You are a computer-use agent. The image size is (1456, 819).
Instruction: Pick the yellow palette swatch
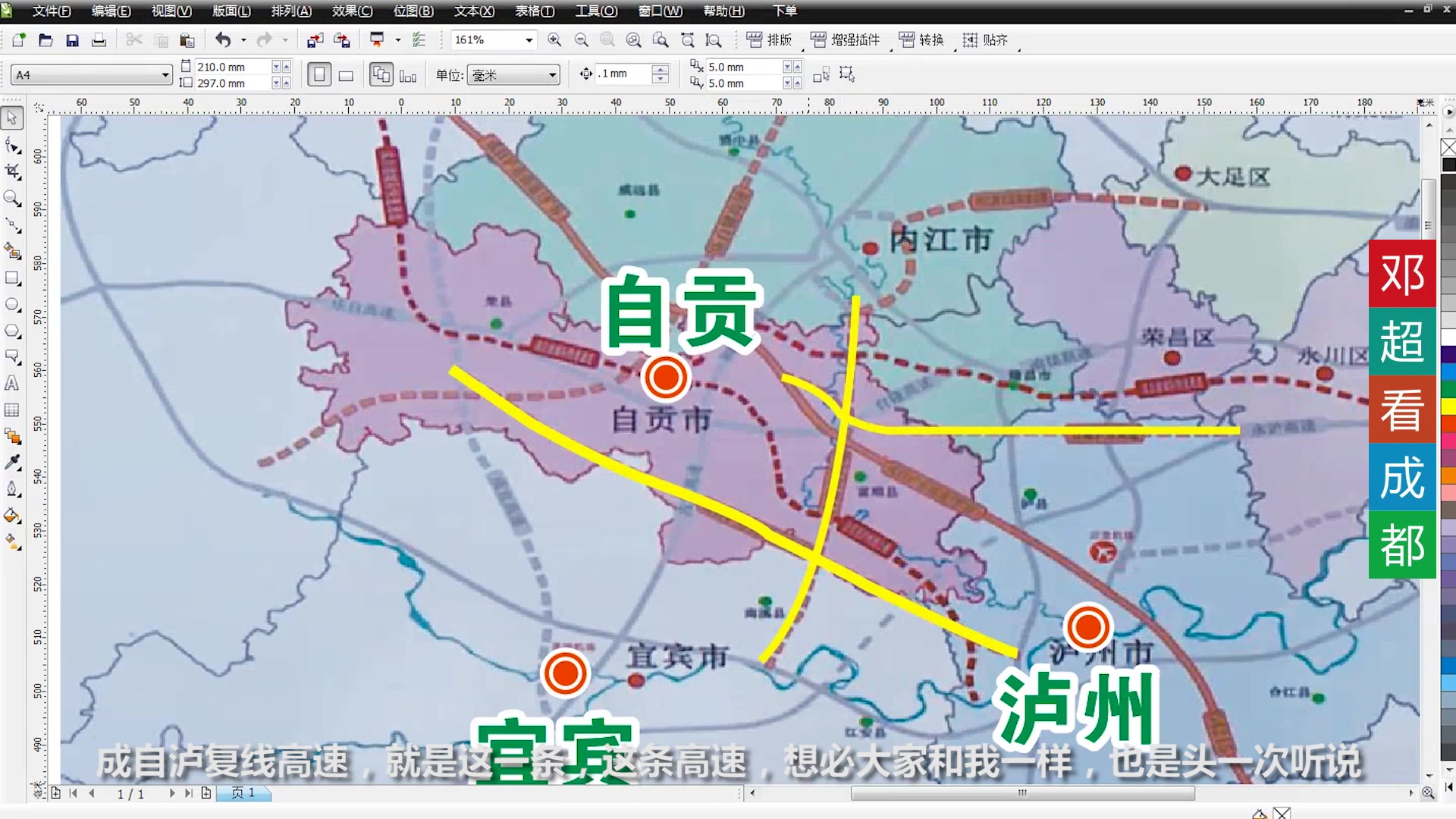(x=1448, y=406)
